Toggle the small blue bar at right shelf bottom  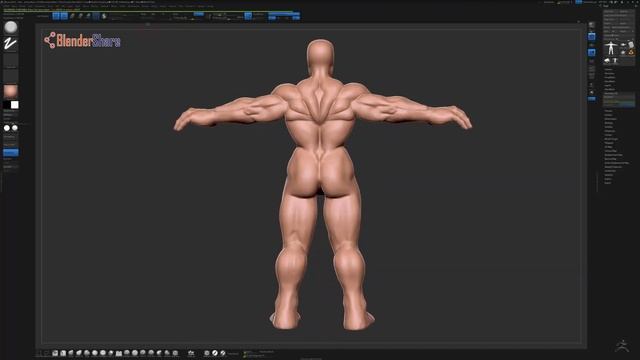(592, 99)
